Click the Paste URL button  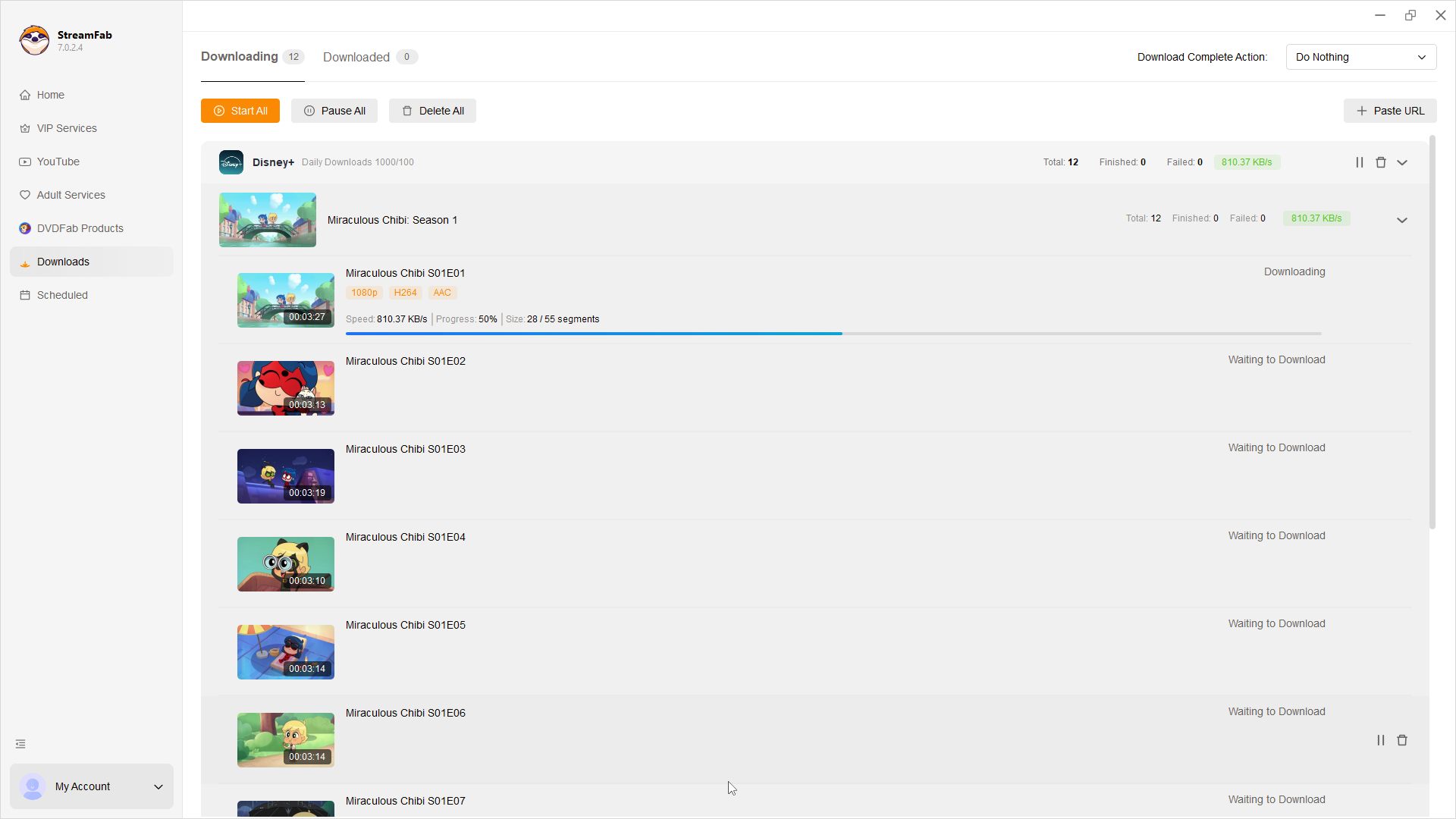(x=1390, y=111)
